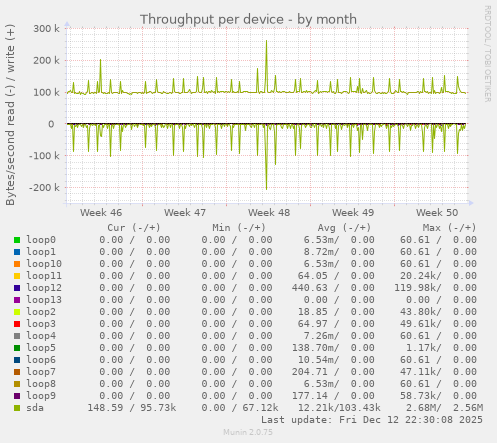Click the Avg (-/+) column header
This screenshot has width=497, height=443.
pos(344,228)
